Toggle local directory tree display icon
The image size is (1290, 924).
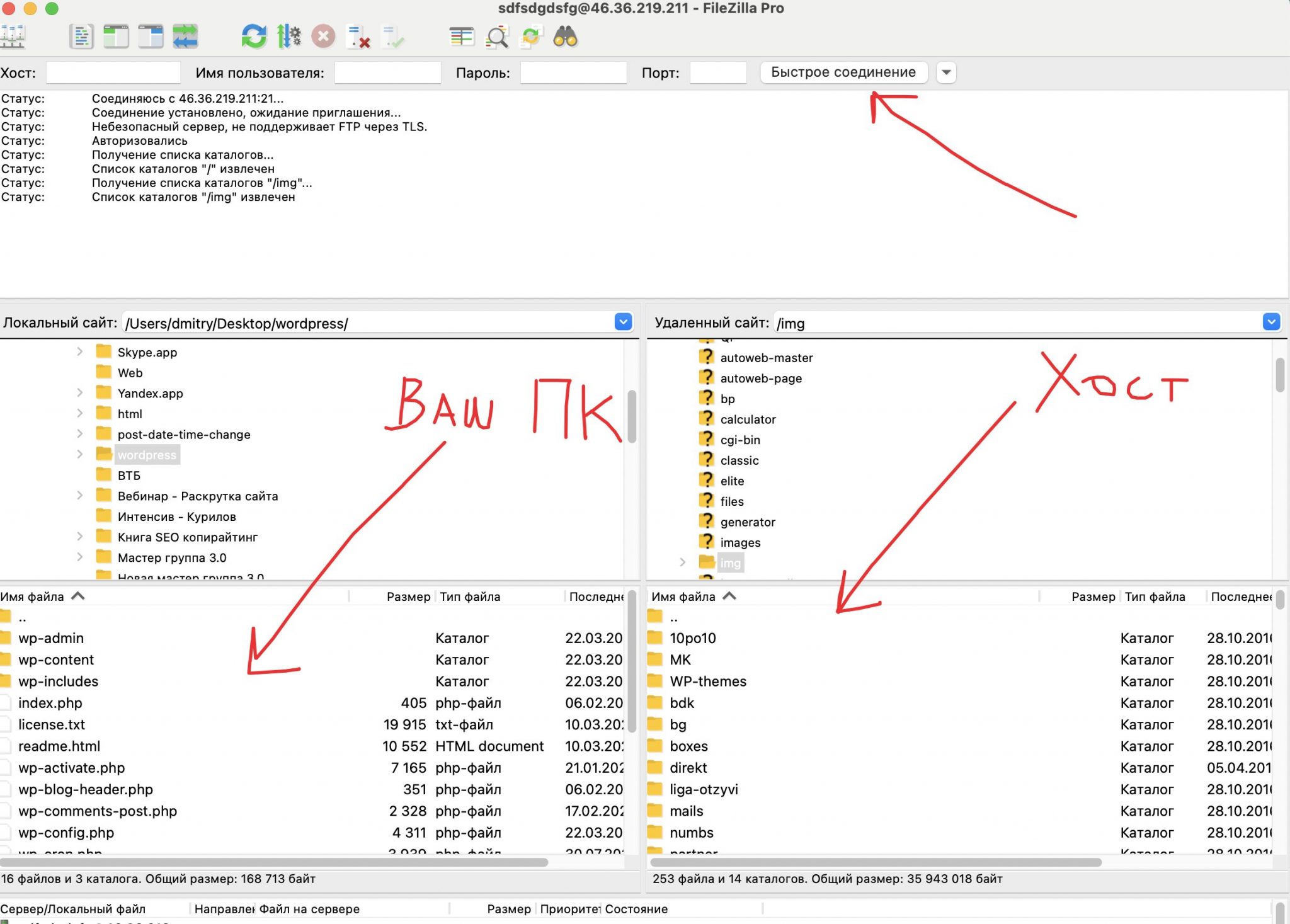pos(116,37)
